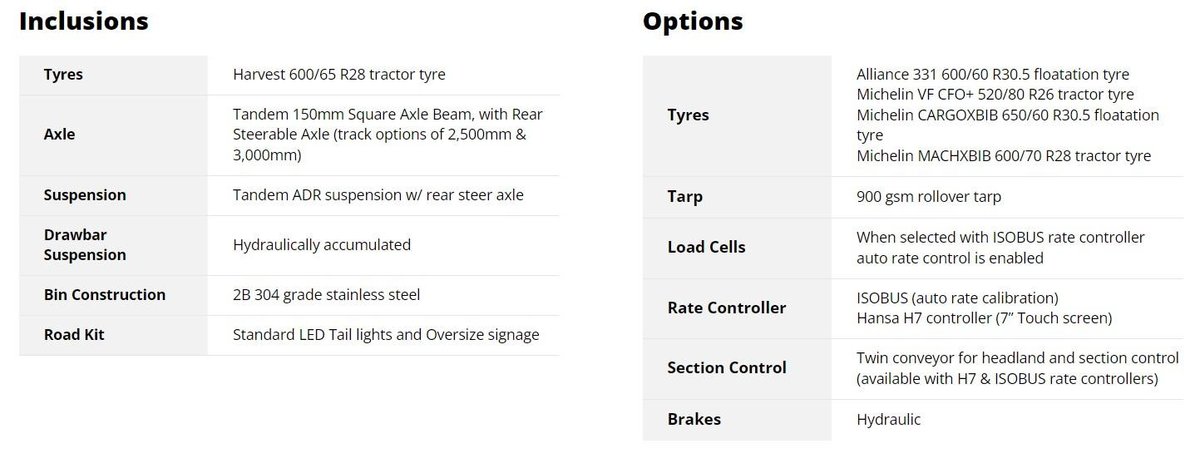
Task: Click the Michelin MACHXBIB 600/70 R28 tyre option
Action: click(x=1004, y=156)
